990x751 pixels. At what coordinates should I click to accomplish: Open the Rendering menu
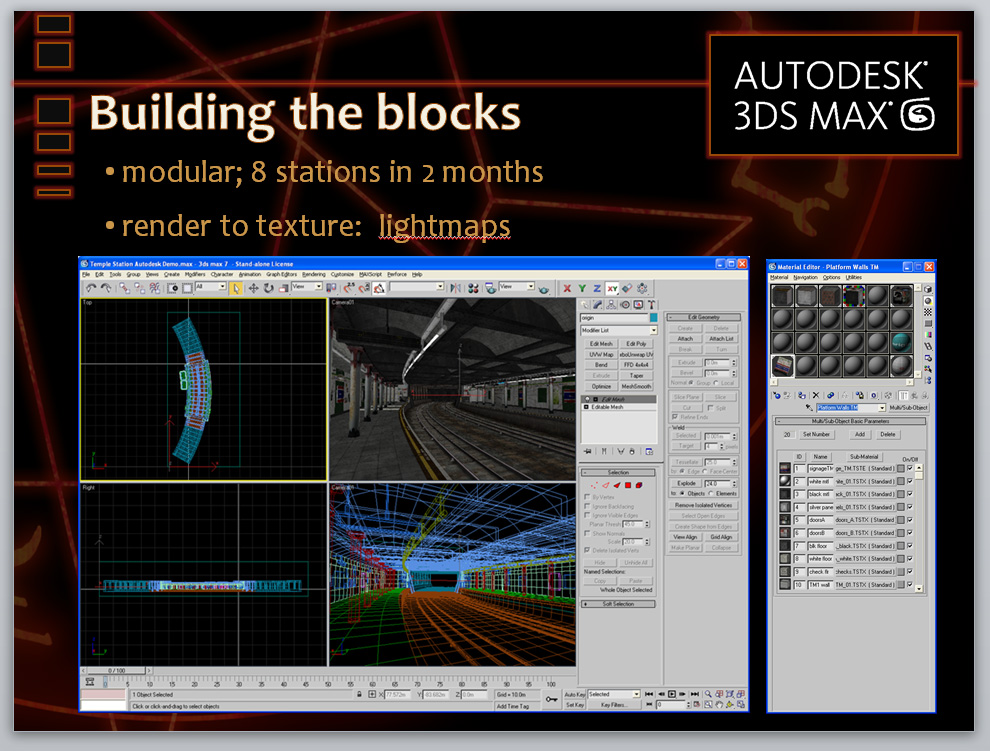tap(313, 274)
